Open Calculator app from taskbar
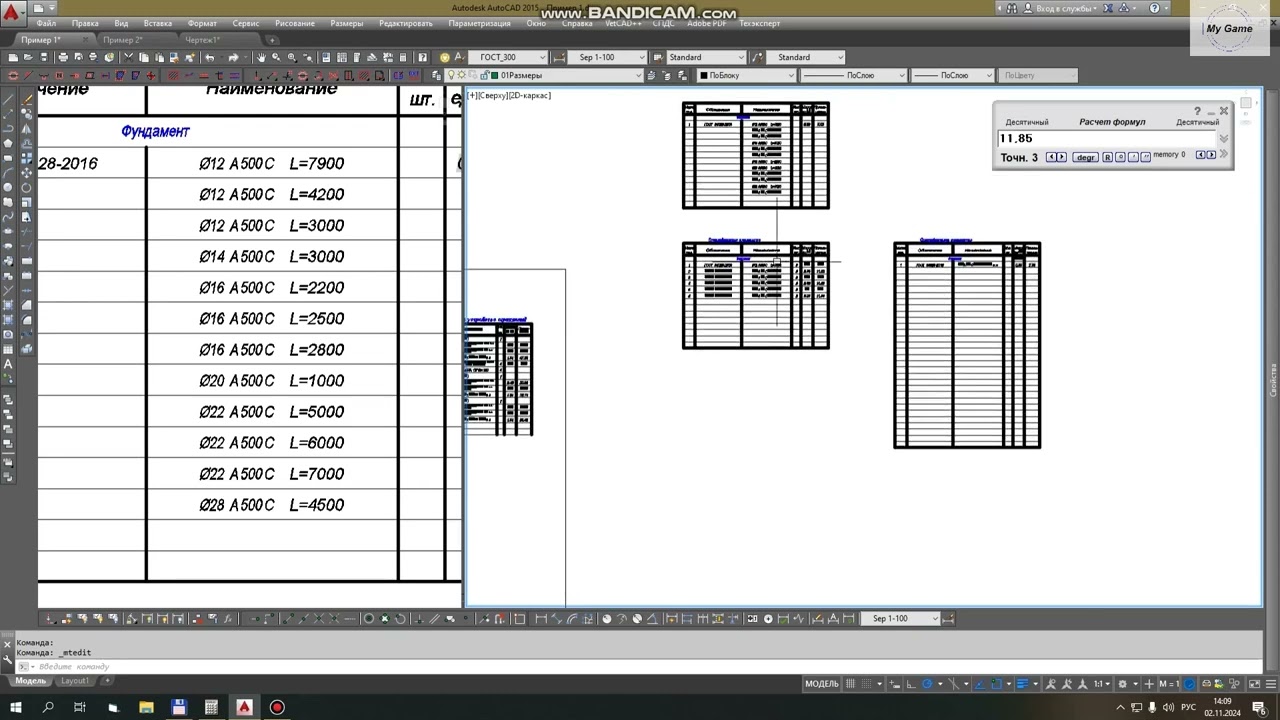The height and width of the screenshot is (720, 1280). (211, 707)
